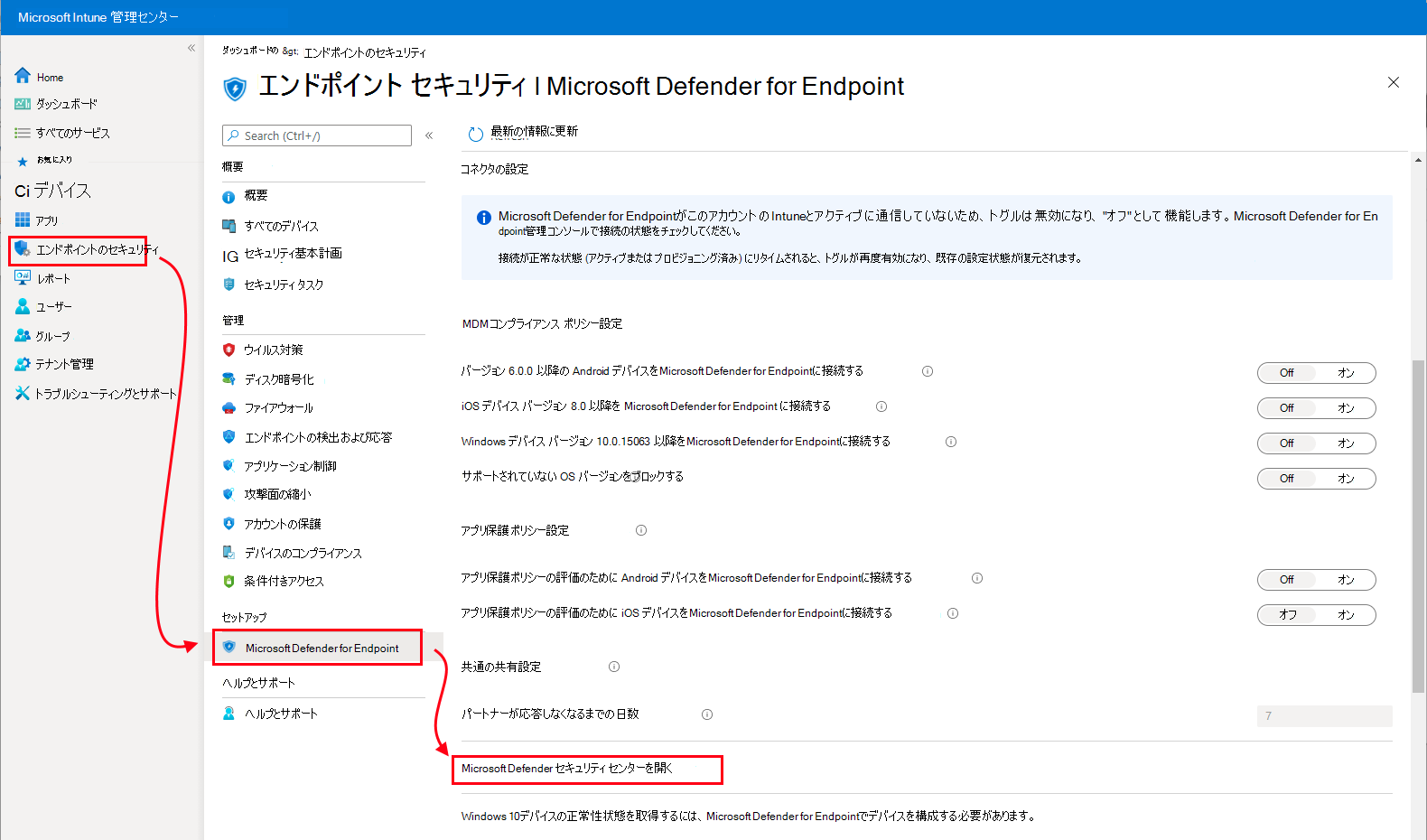
Task: Toggle サポートされていない OS バージョンをブロックする switch
Action: [1316, 478]
